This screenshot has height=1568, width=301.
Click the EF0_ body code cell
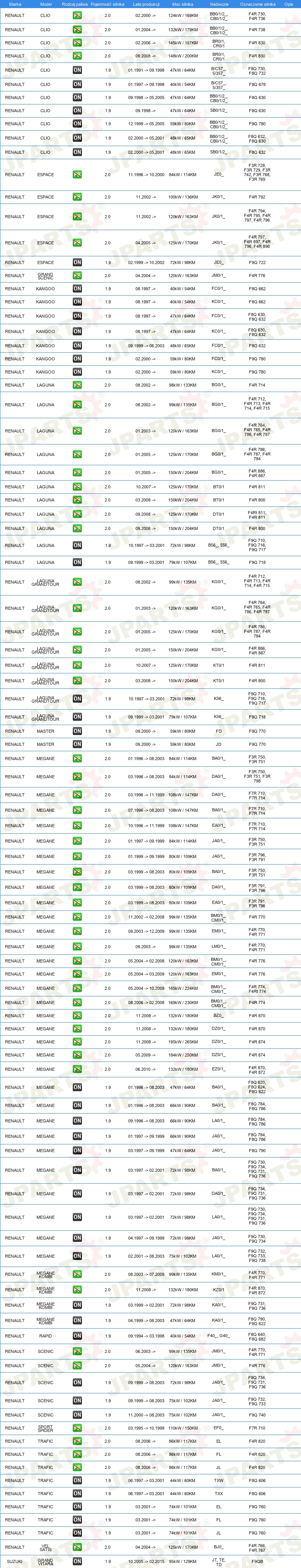click(219, 1427)
